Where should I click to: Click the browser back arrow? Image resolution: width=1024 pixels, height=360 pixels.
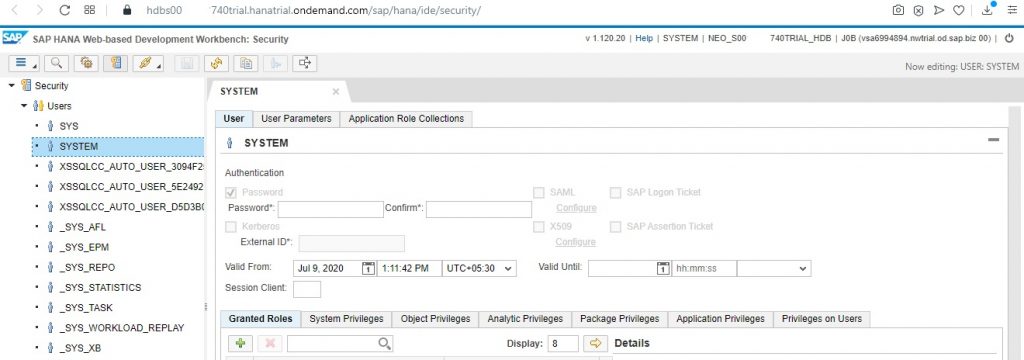coord(15,10)
